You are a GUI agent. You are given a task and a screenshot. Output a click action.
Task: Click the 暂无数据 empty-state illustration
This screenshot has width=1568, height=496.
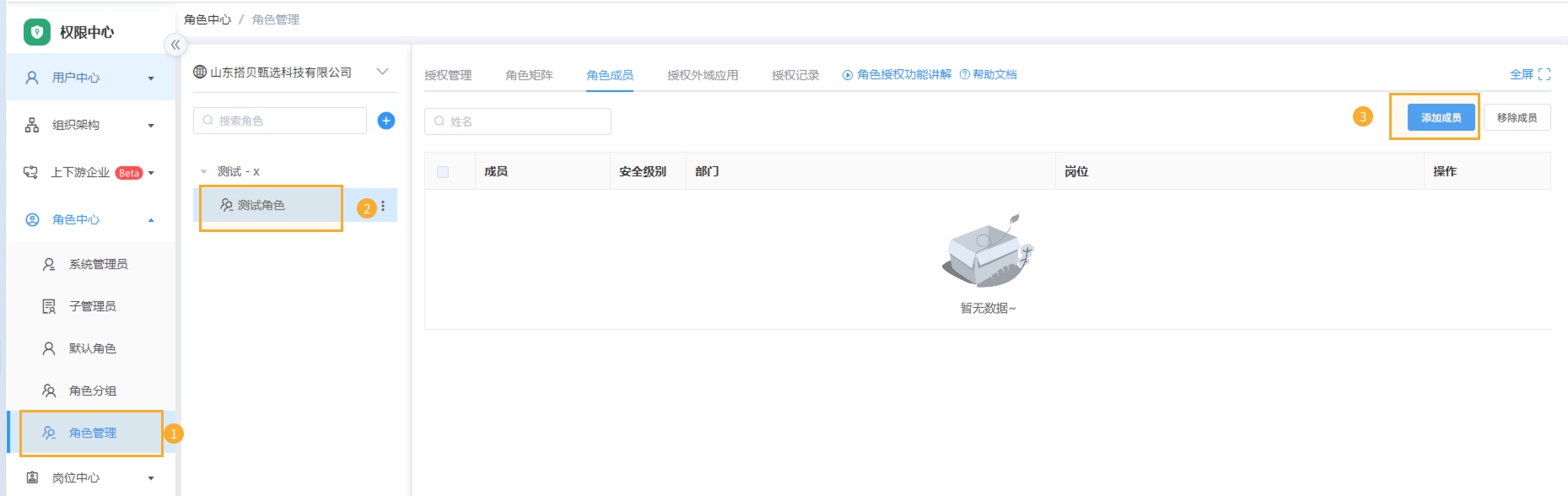click(988, 251)
